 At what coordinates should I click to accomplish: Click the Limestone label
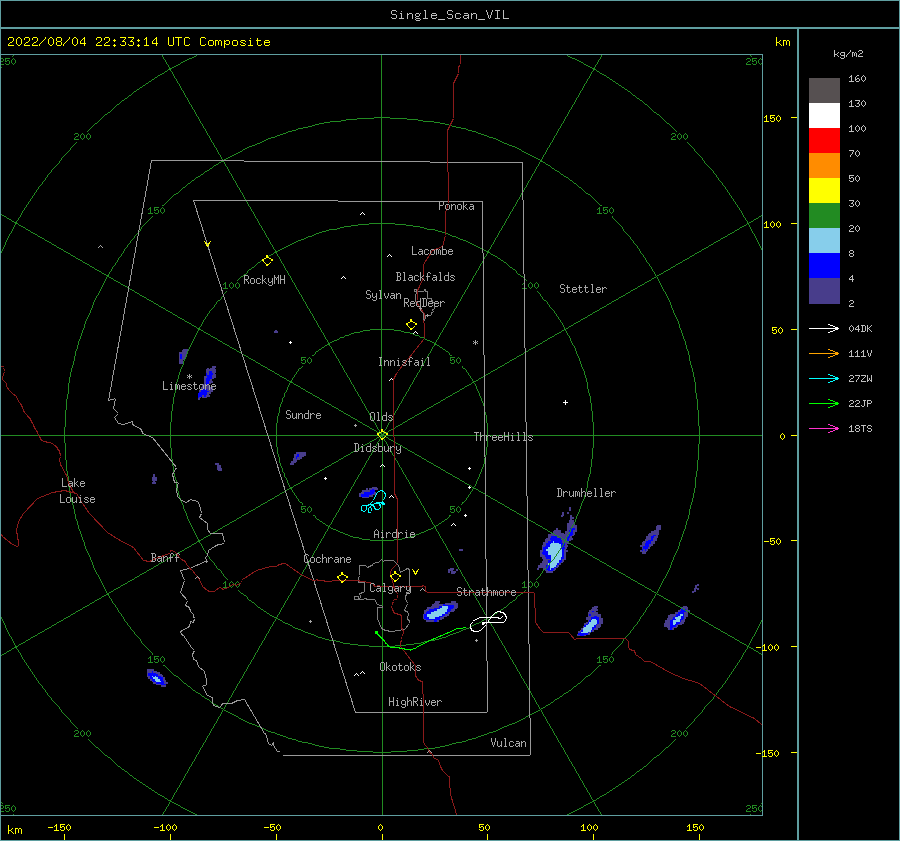coord(189,386)
